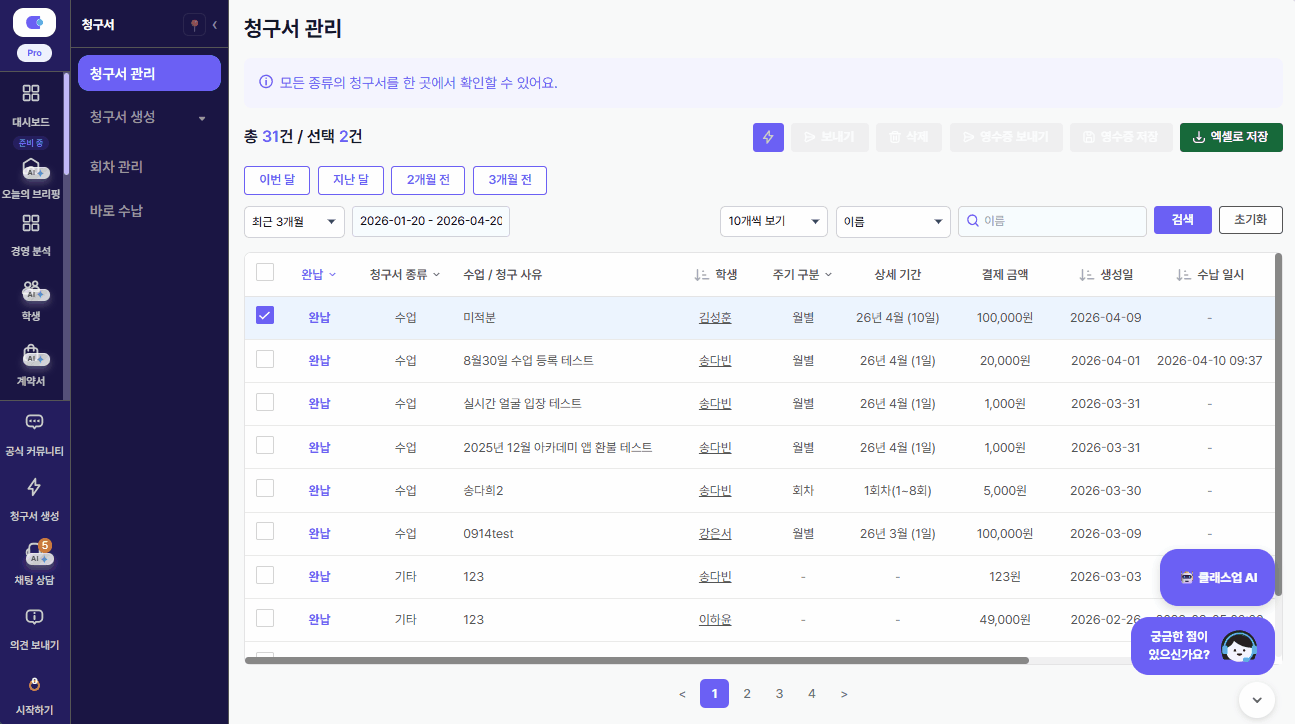
Task: Open the 바로 수납 menu item
Action: [x=116, y=211]
